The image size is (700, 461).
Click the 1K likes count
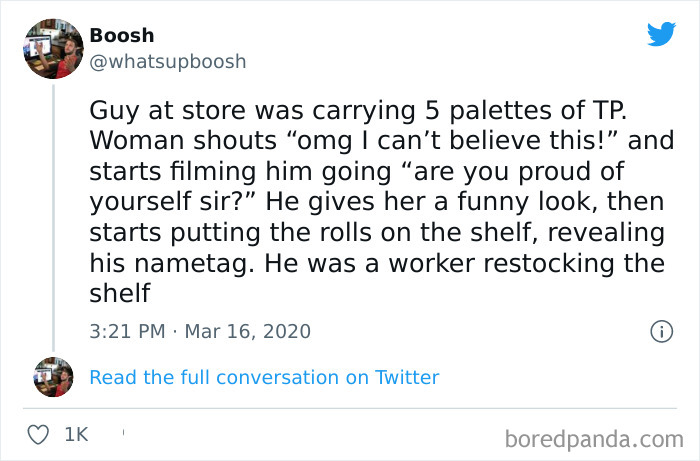tap(76, 436)
